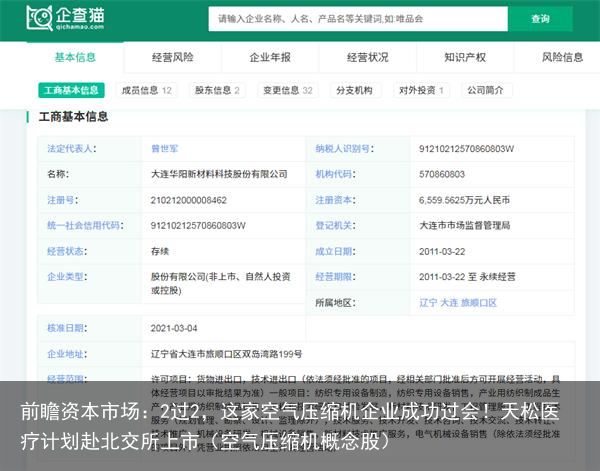The image size is (600, 471).
Task: Select the 分支机构 sub-tab
Action: [x=354, y=90]
